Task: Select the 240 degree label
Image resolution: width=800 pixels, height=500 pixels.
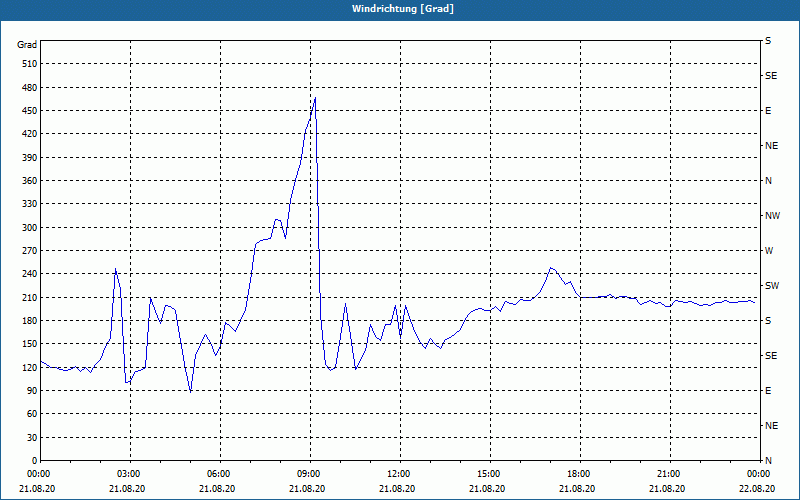Action: point(30,274)
